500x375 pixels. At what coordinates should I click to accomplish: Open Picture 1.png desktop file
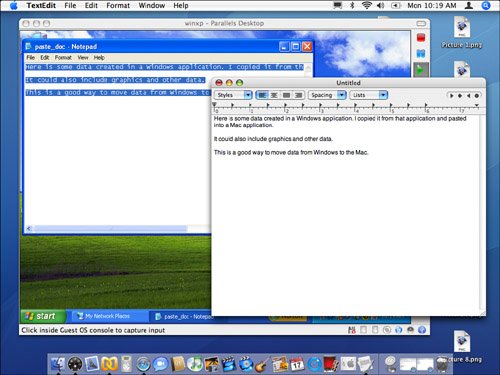(462, 32)
